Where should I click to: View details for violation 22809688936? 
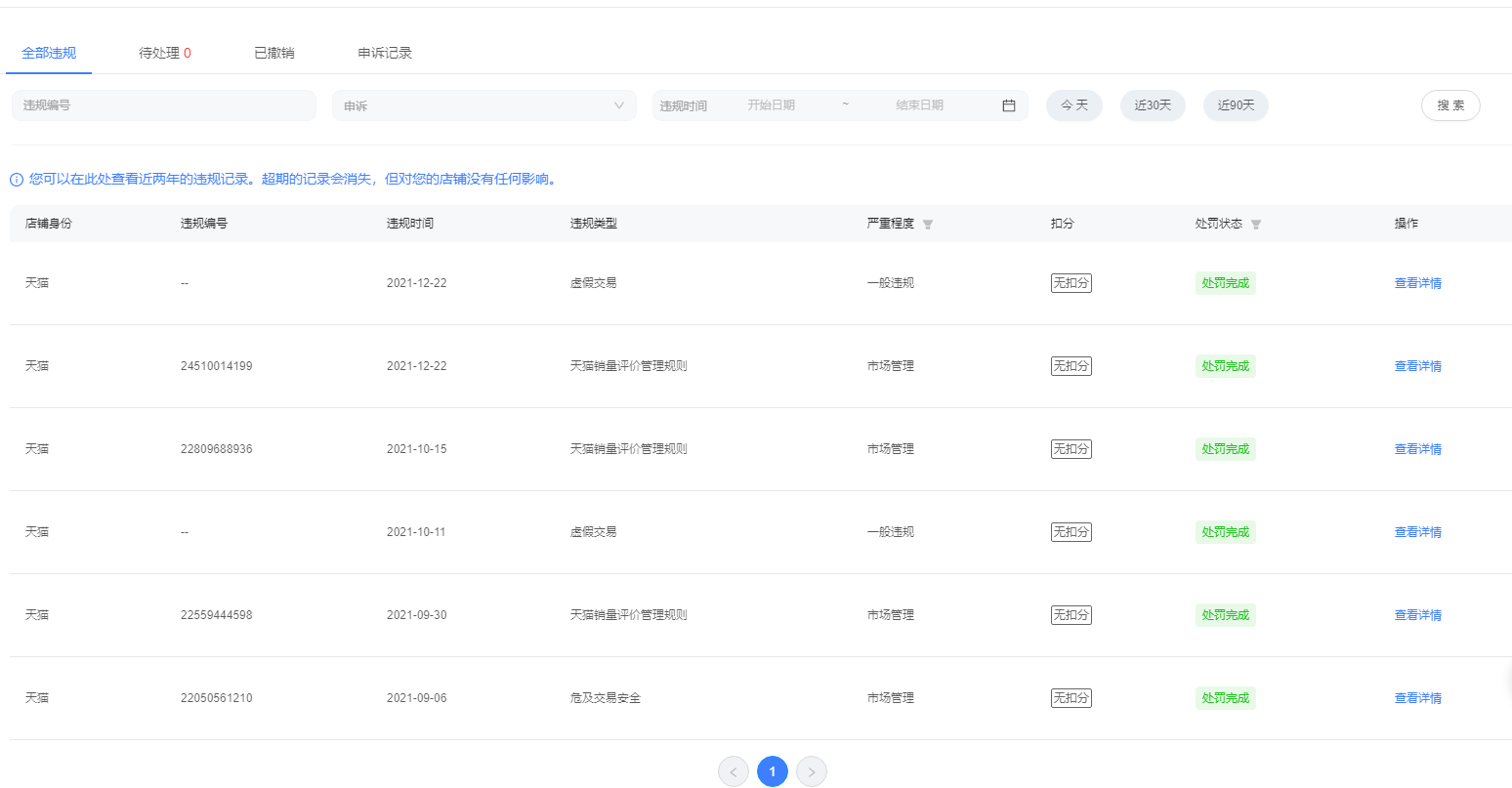pyautogui.click(x=1418, y=449)
